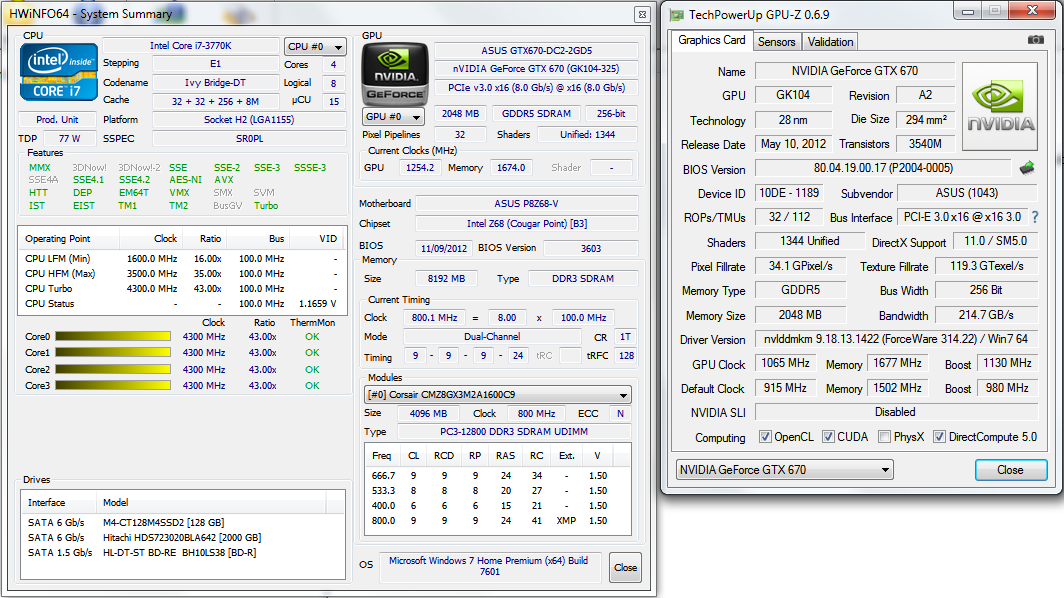Click the GPU Clock 1065 MHz field

[x=785, y=363]
